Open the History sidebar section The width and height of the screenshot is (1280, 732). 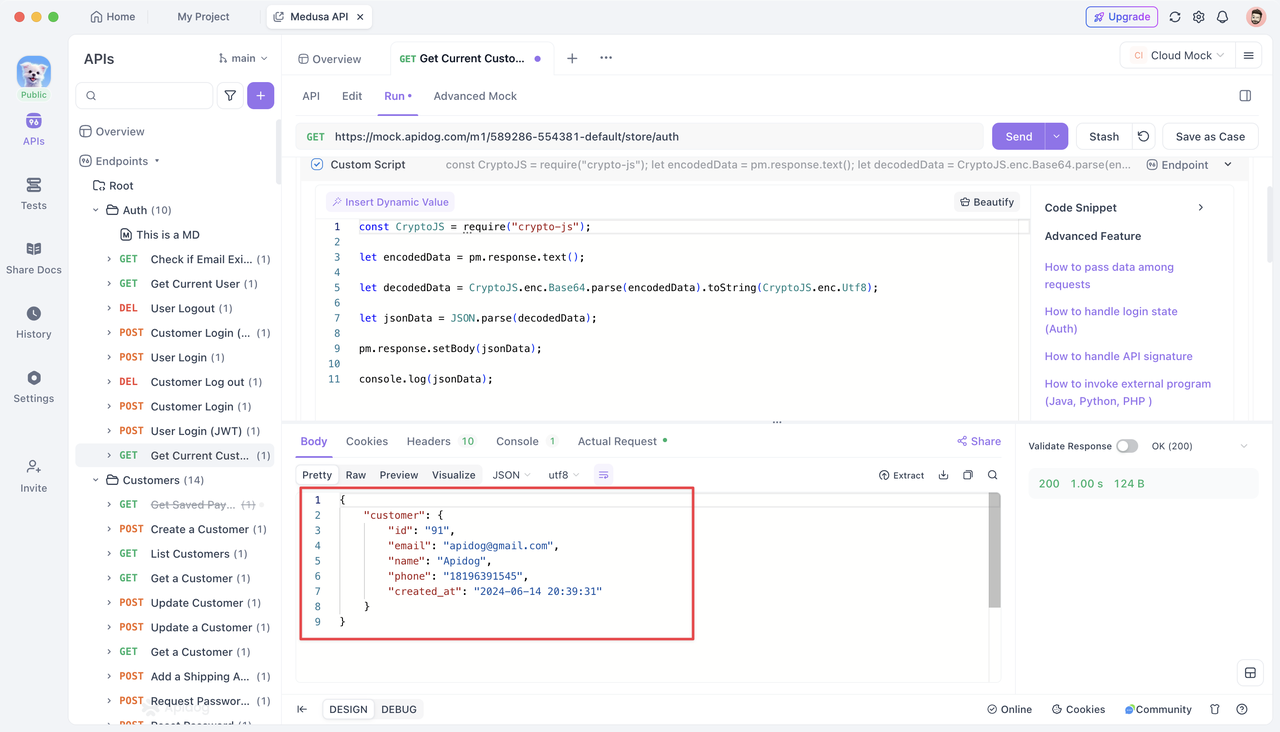34,323
